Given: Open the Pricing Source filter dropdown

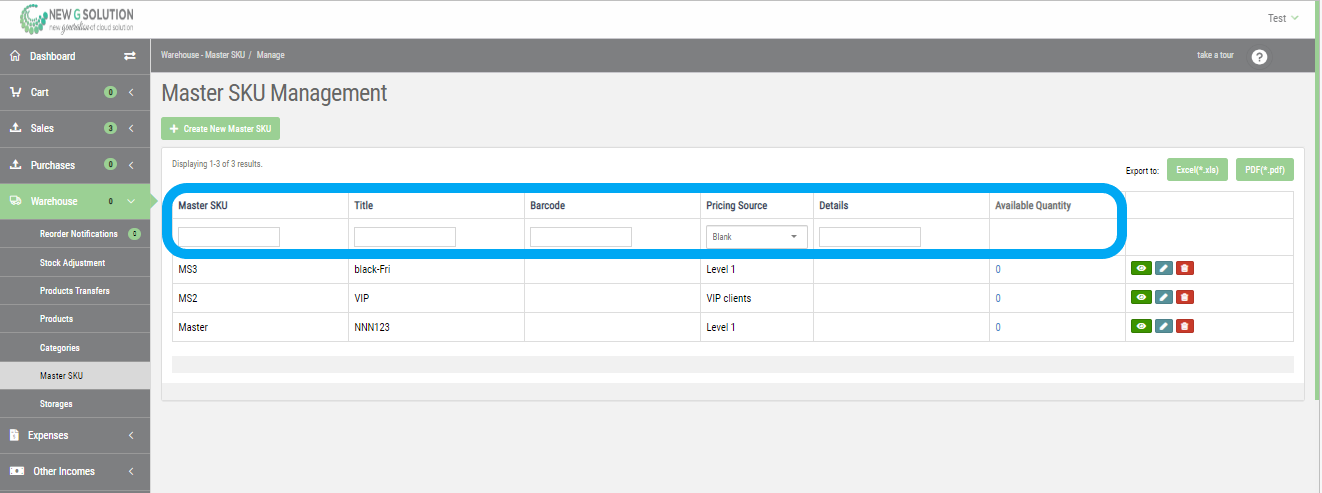Looking at the screenshot, I should click(756, 237).
